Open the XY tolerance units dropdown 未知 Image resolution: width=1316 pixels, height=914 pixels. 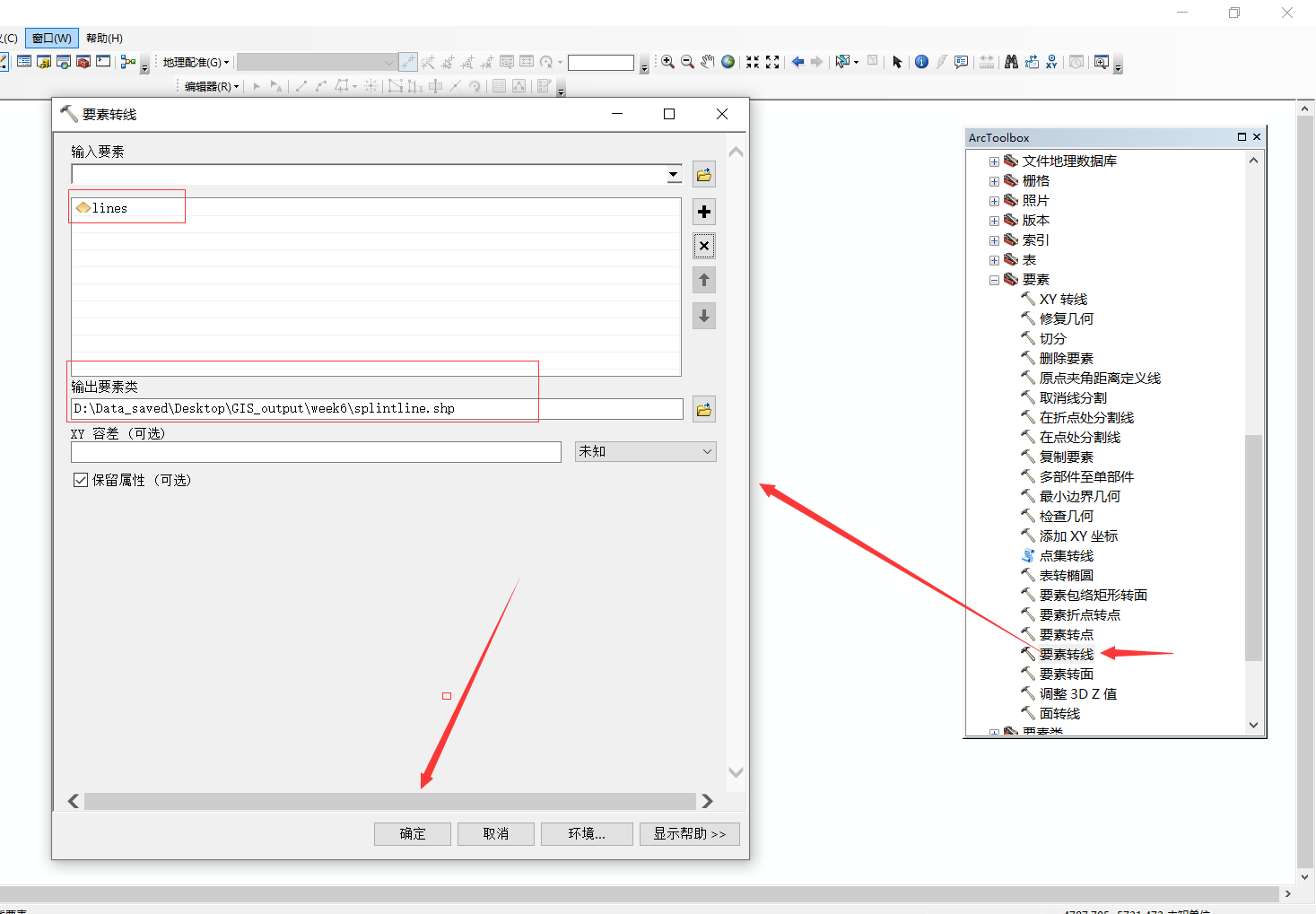645,451
